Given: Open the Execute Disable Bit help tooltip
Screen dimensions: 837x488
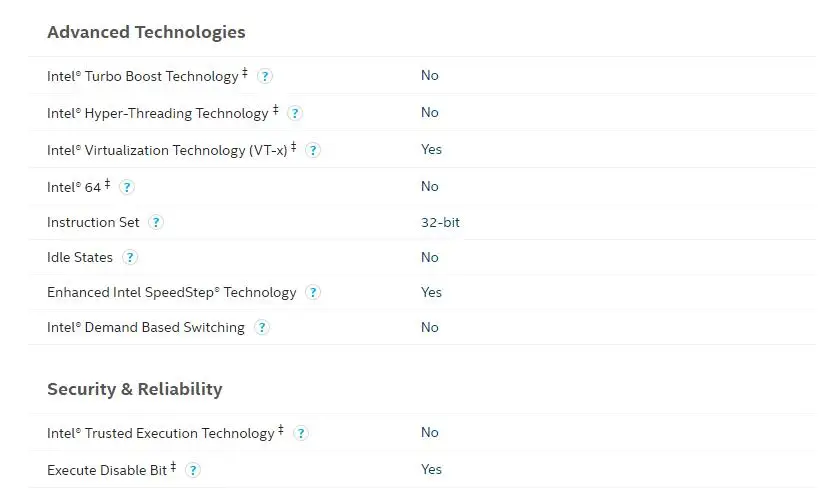Looking at the screenshot, I should pos(193,470).
